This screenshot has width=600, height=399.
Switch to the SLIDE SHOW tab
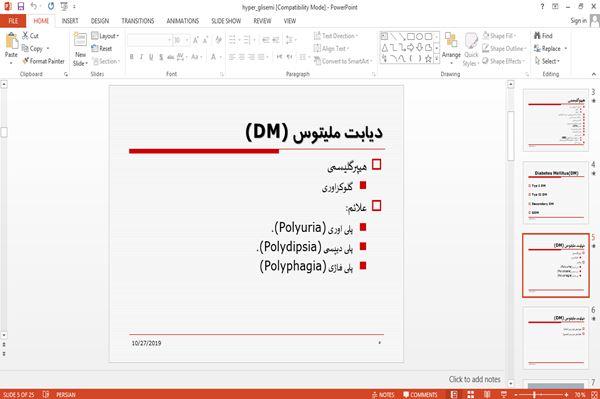(x=226, y=21)
